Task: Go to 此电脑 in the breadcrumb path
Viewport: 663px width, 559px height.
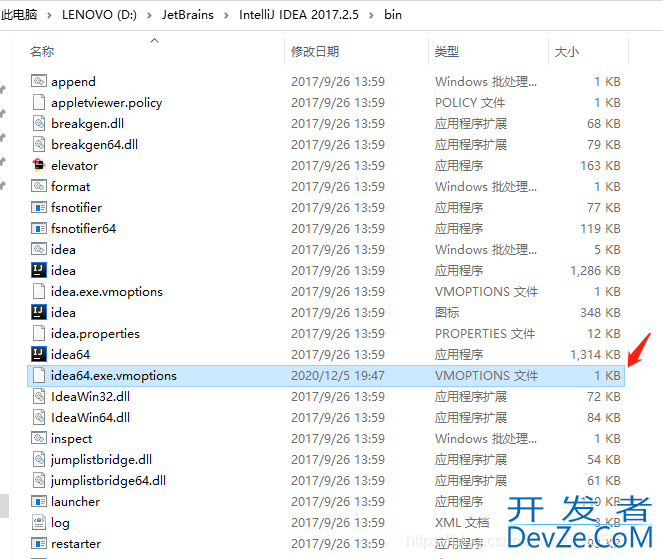Action: 19,15
